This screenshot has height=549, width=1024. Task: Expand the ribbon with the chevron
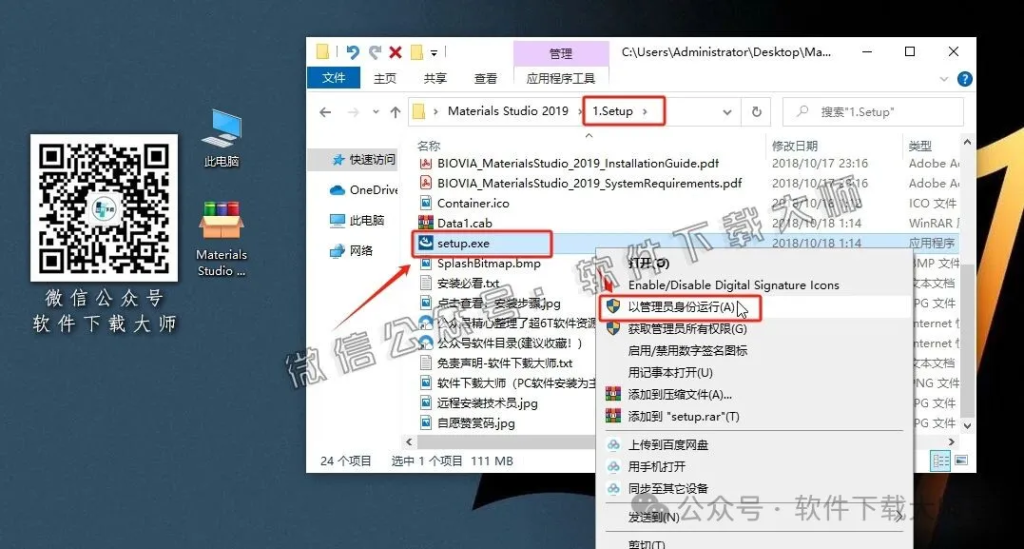pos(944,79)
